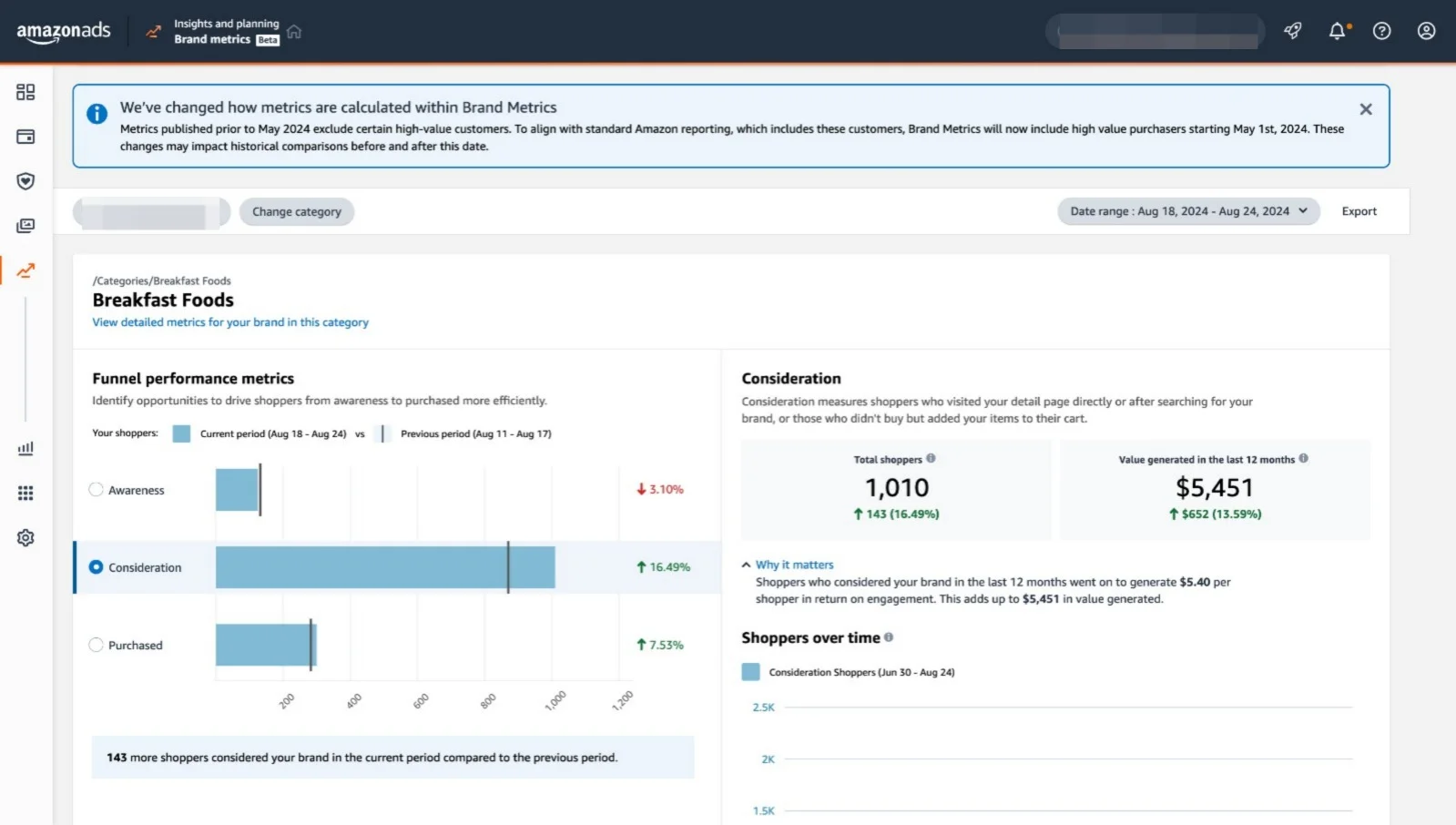Open the shield icon in sidebar
The width and height of the screenshot is (1456, 825).
tap(25, 181)
